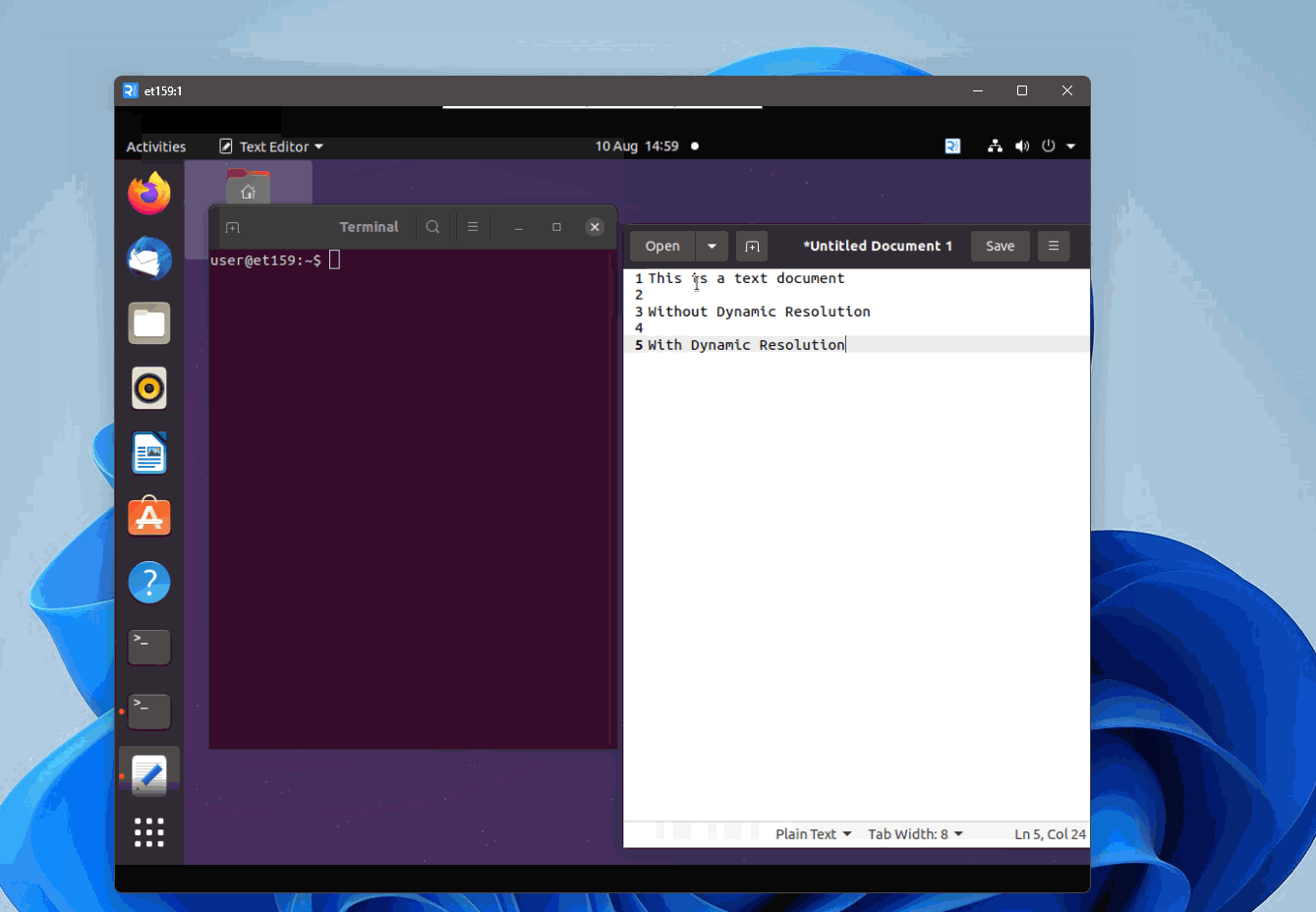Click the '*Untitled Document 1' title
Viewport: 1316px width, 912px height.
(x=878, y=247)
